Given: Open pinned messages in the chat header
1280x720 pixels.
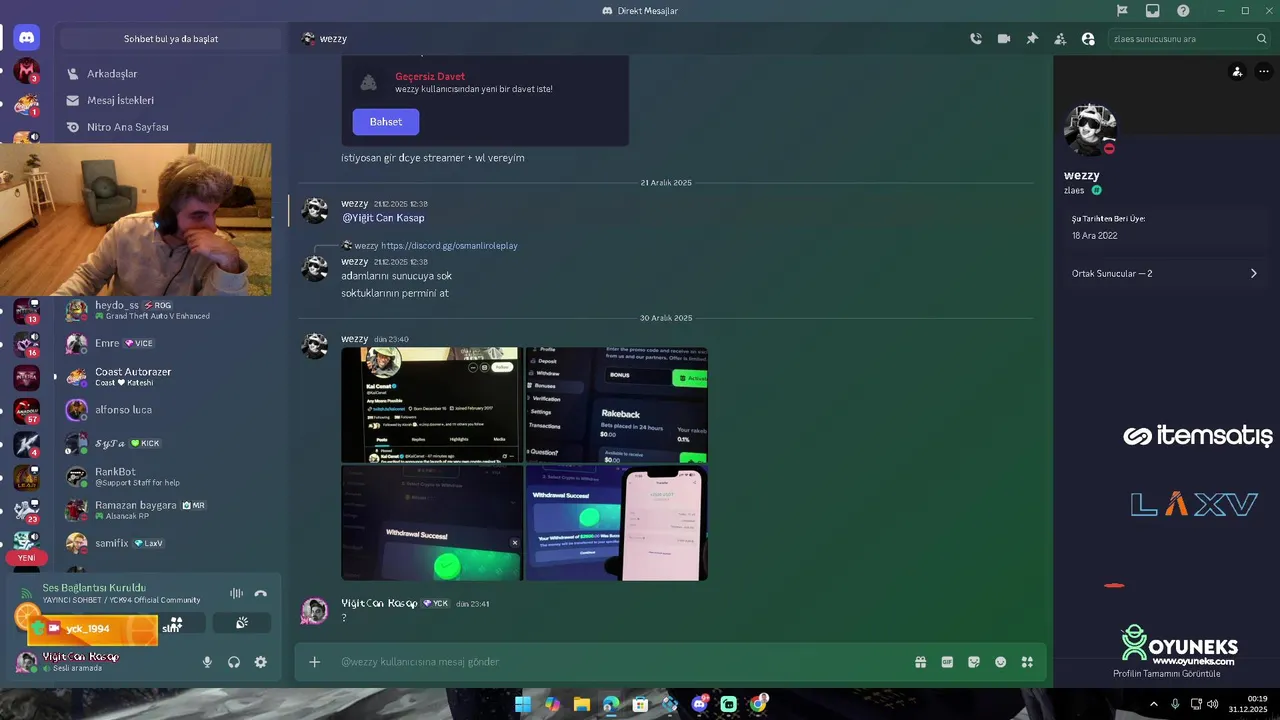Looking at the screenshot, I should (x=1032, y=39).
